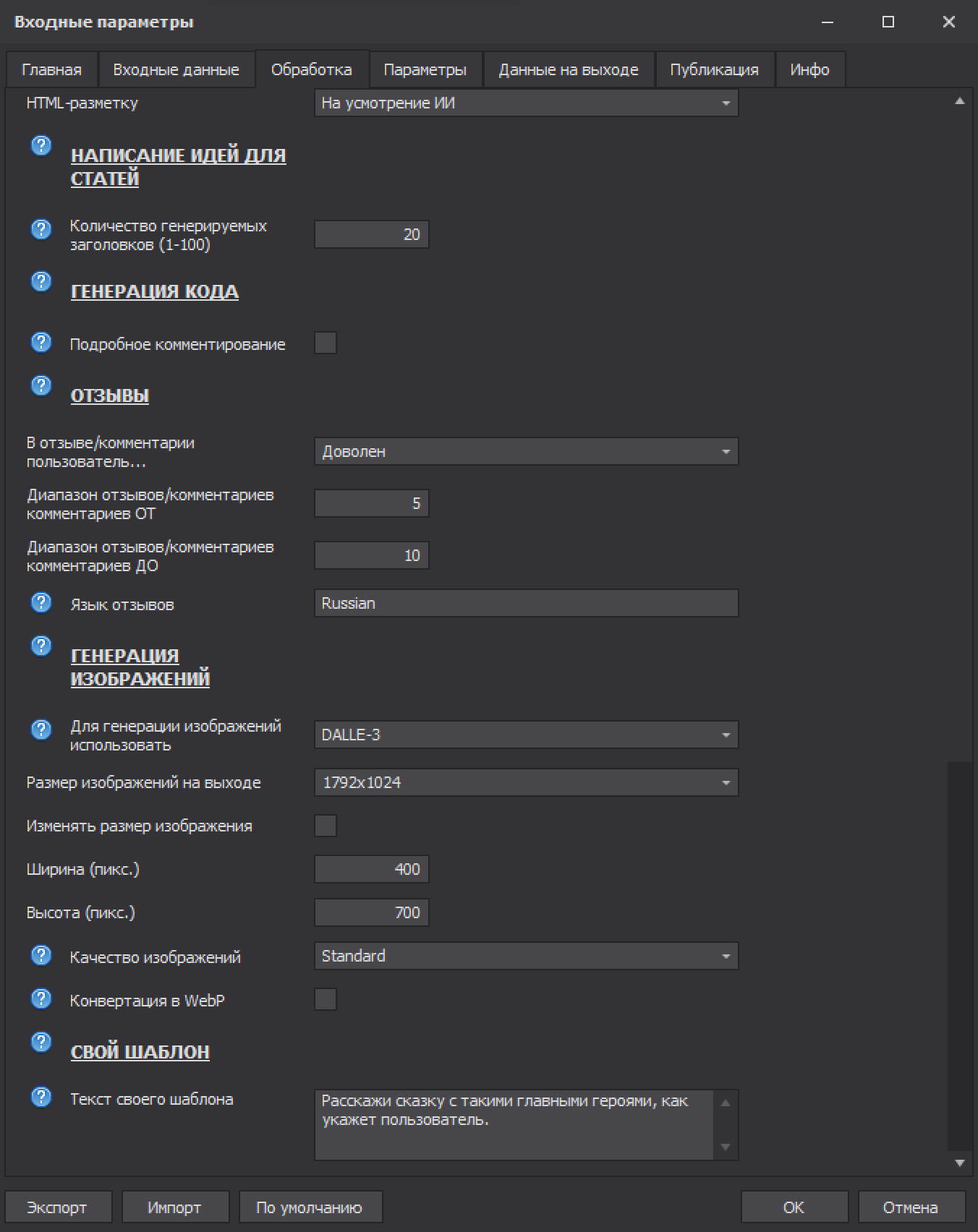Click help icon next to ОТЗЫВЫ heading
978x1232 pixels.
pos(41,385)
